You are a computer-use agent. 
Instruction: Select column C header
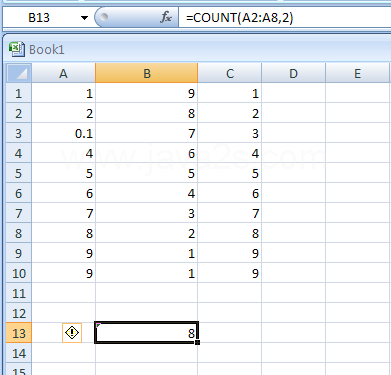230,73
